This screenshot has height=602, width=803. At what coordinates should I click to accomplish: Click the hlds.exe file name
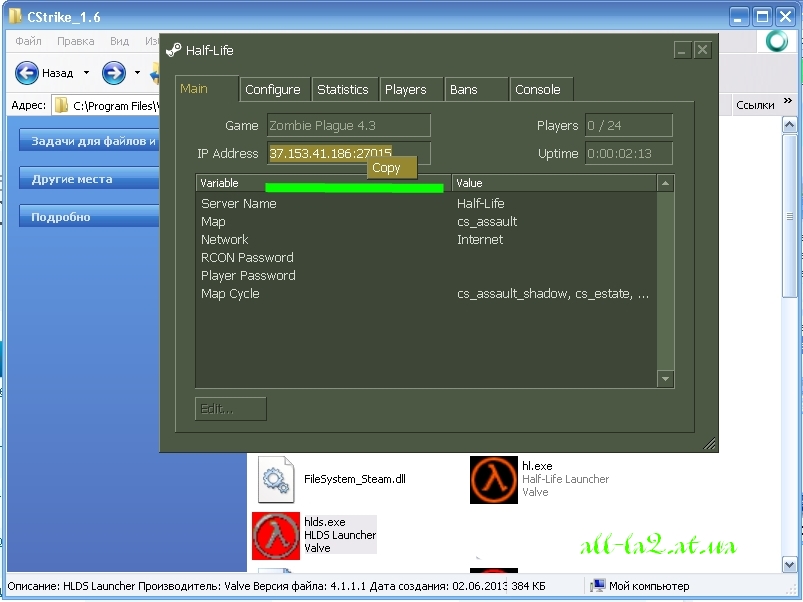[x=325, y=522]
